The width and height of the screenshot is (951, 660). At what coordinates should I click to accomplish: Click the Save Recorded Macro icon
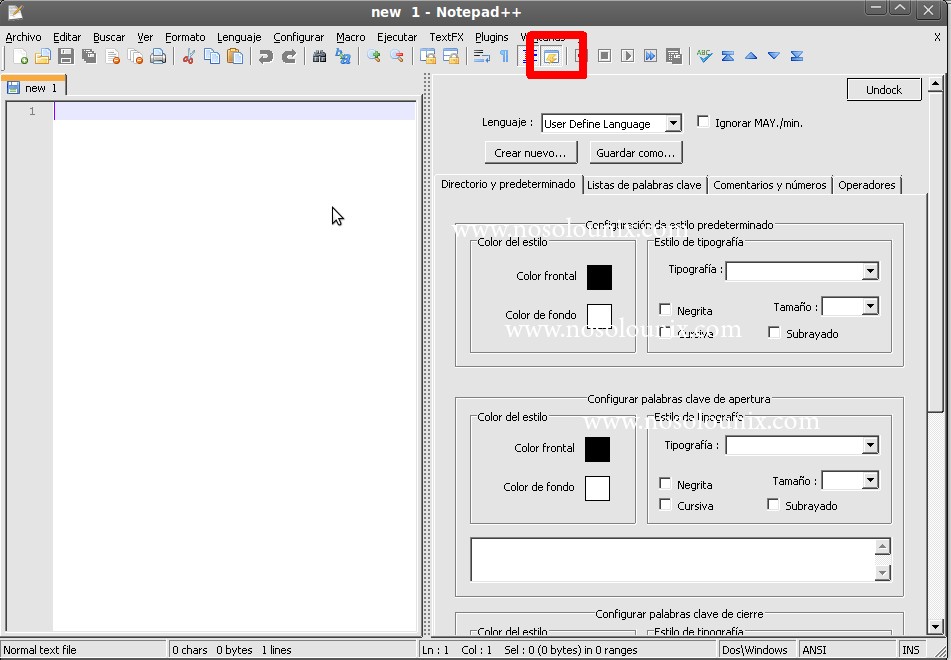point(674,56)
